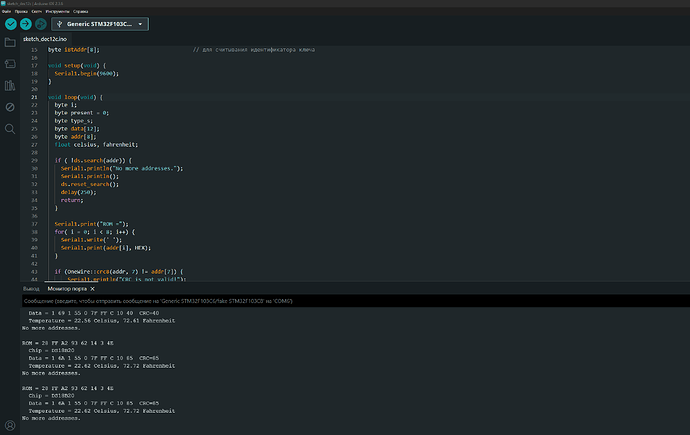690x435 pixels.
Task: Open the Скетч menu
Action: coord(37,11)
